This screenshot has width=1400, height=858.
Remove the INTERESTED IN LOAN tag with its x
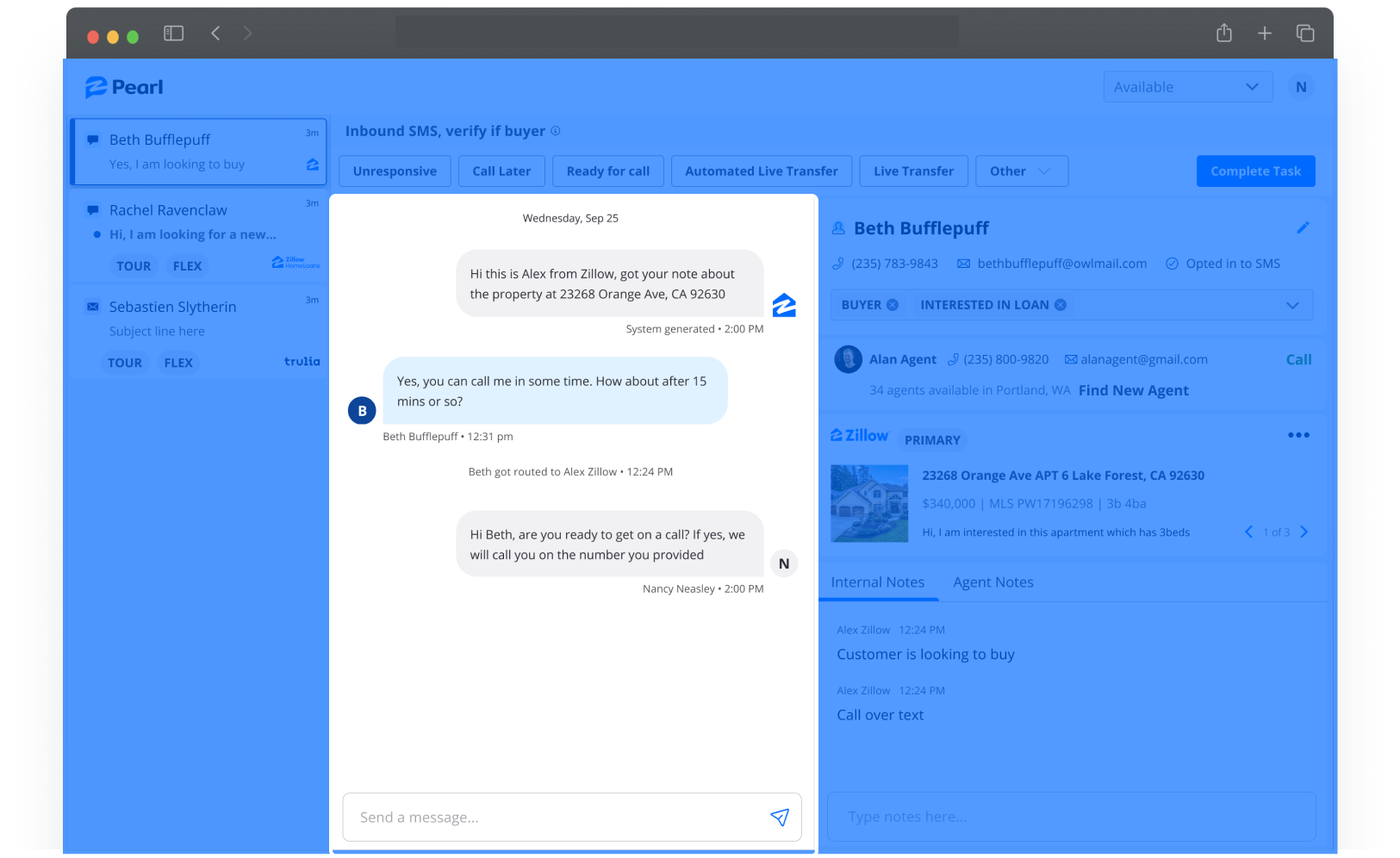click(1061, 305)
